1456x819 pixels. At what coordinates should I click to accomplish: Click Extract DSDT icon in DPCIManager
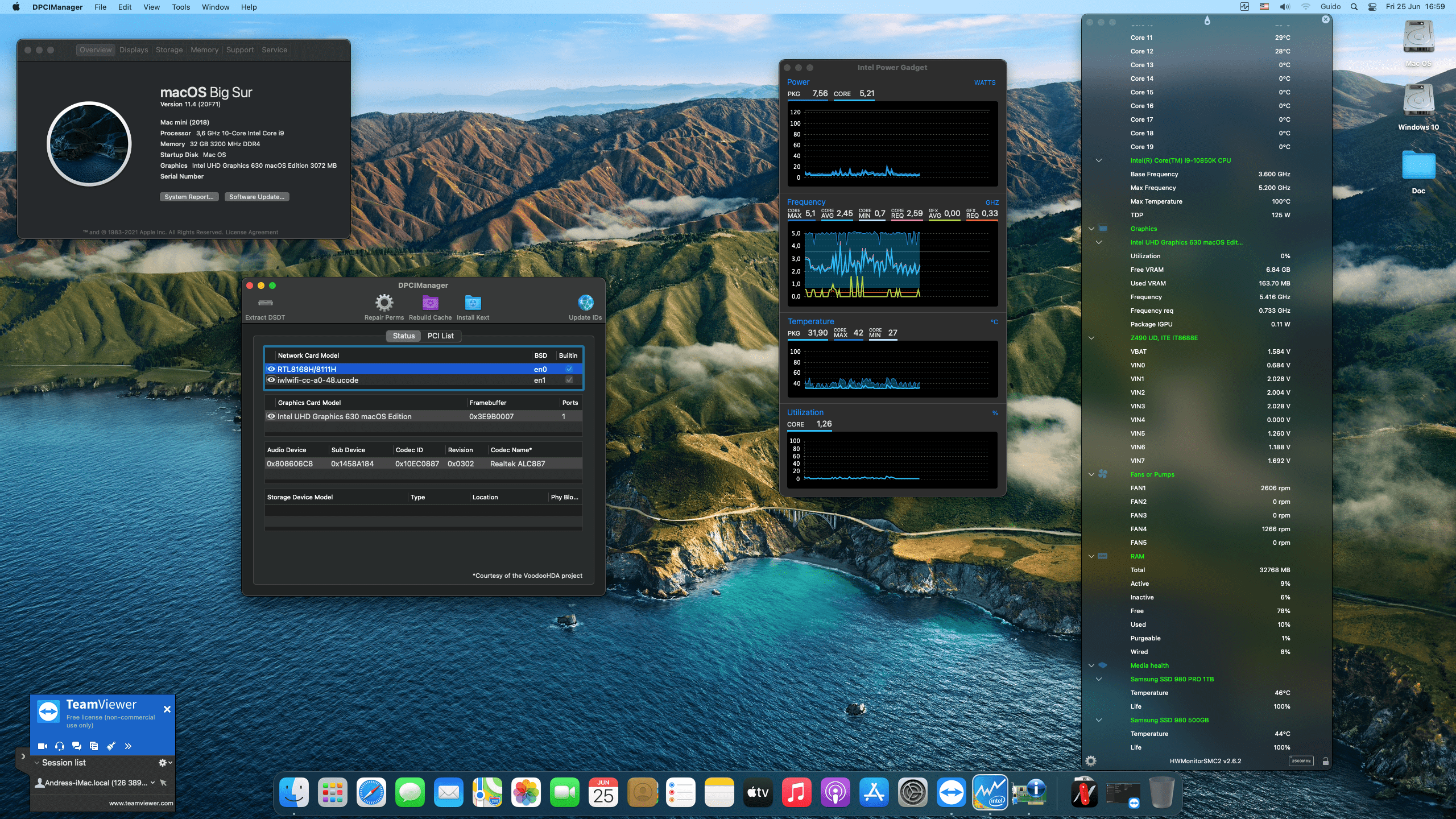pyautogui.click(x=265, y=303)
